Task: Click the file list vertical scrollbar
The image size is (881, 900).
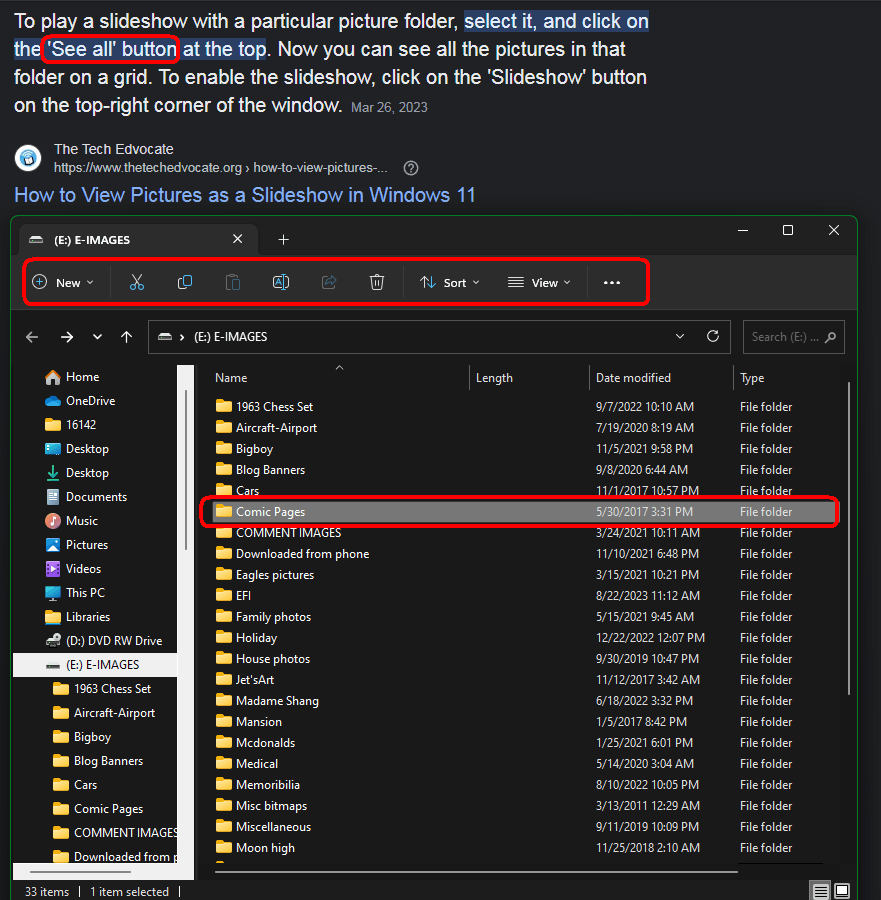Action: click(x=848, y=538)
